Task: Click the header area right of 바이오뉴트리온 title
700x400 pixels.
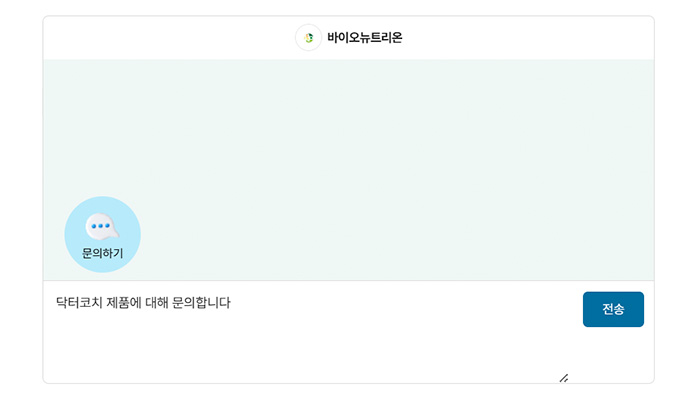Action: click(x=528, y=38)
